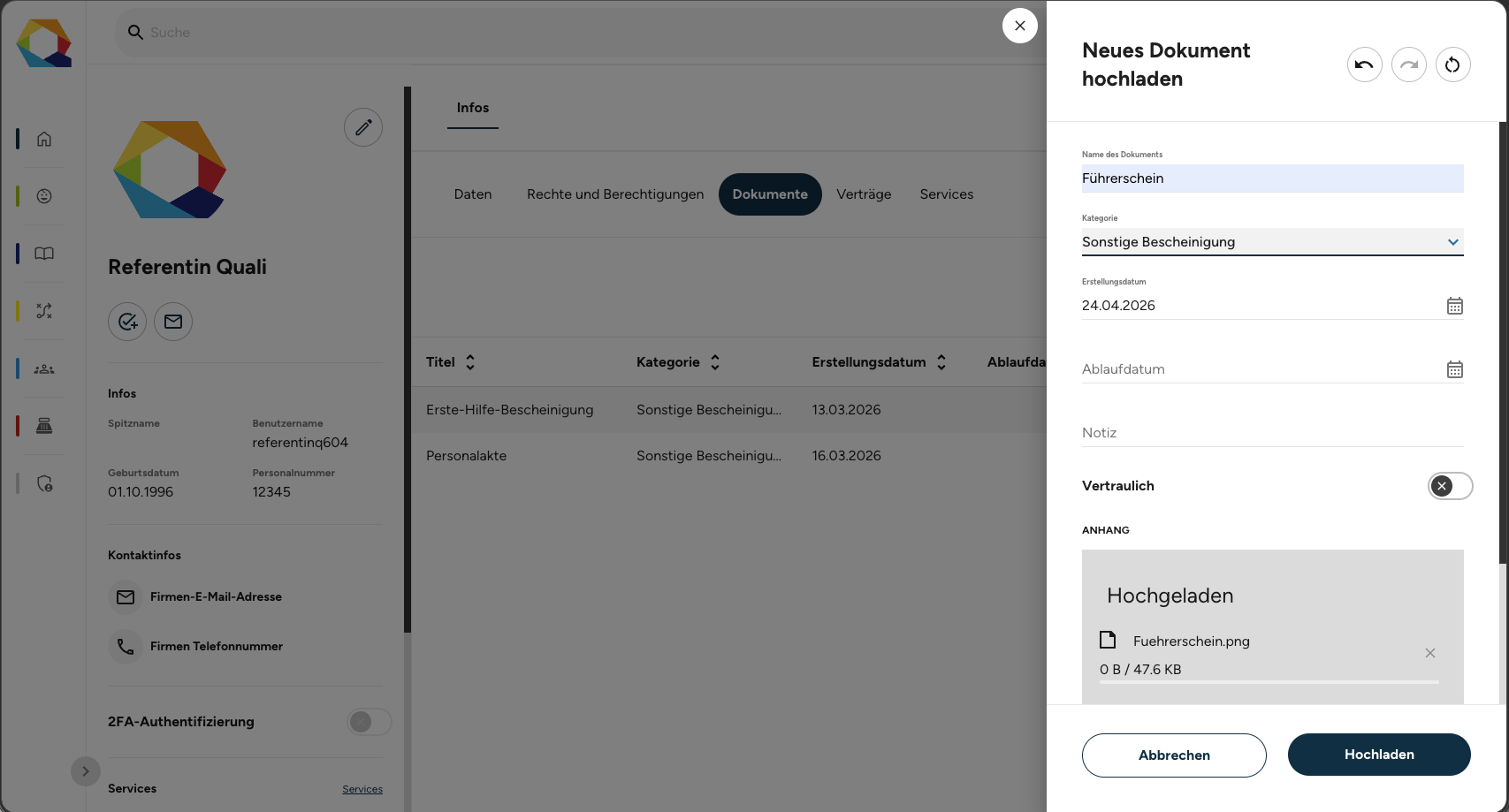Open the group people sidebar icon
Image resolution: width=1509 pixels, height=812 pixels.
(x=44, y=368)
